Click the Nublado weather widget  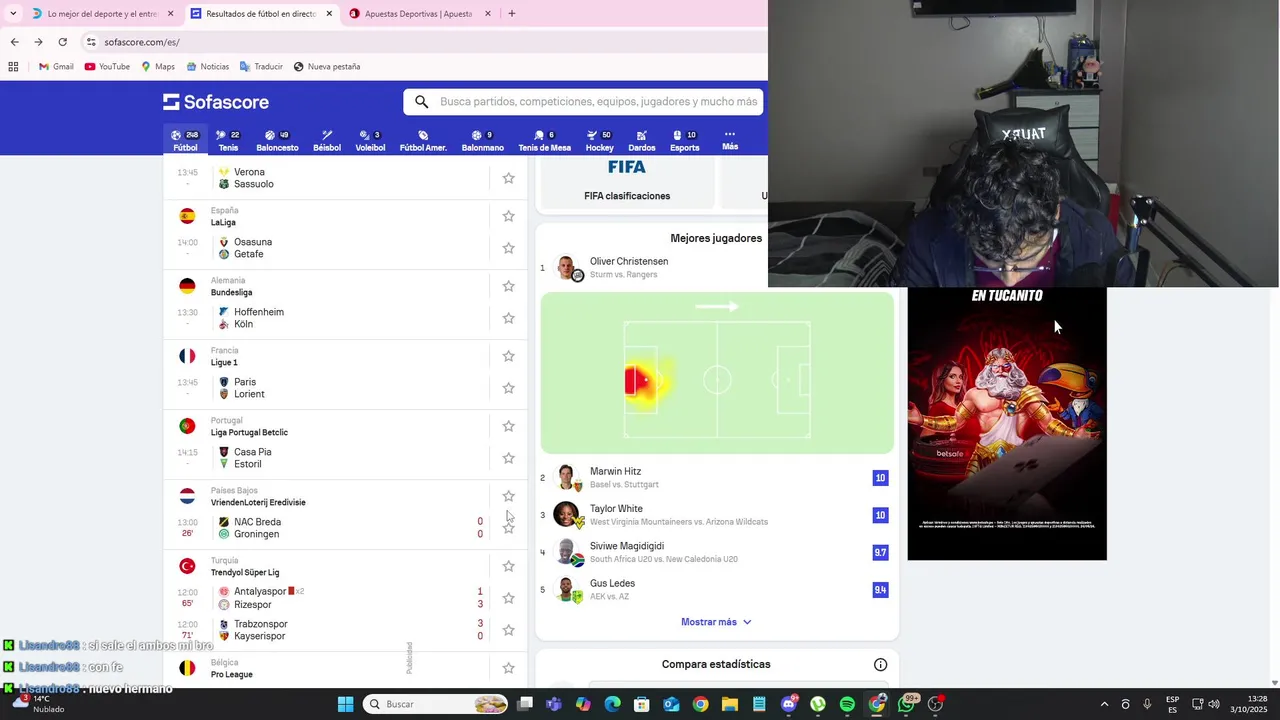point(38,704)
